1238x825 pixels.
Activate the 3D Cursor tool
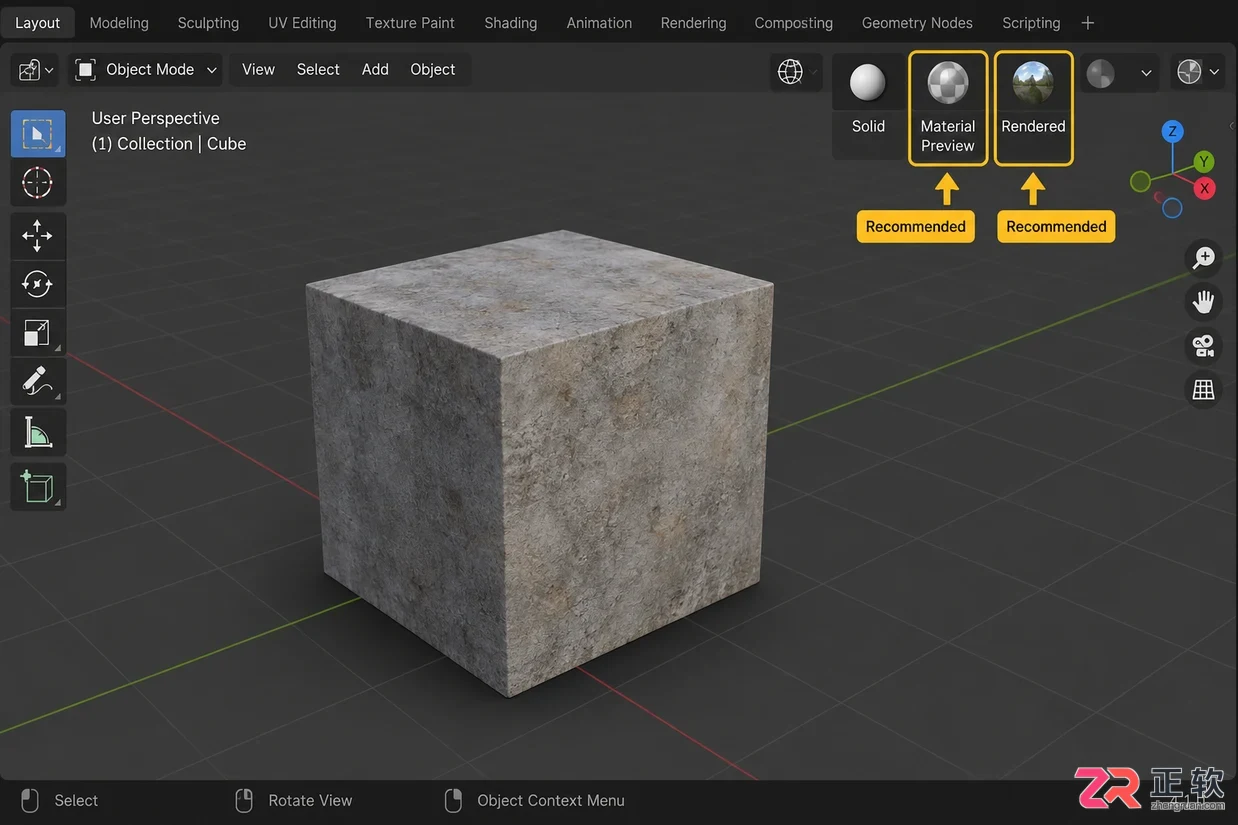tap(38, 183)
